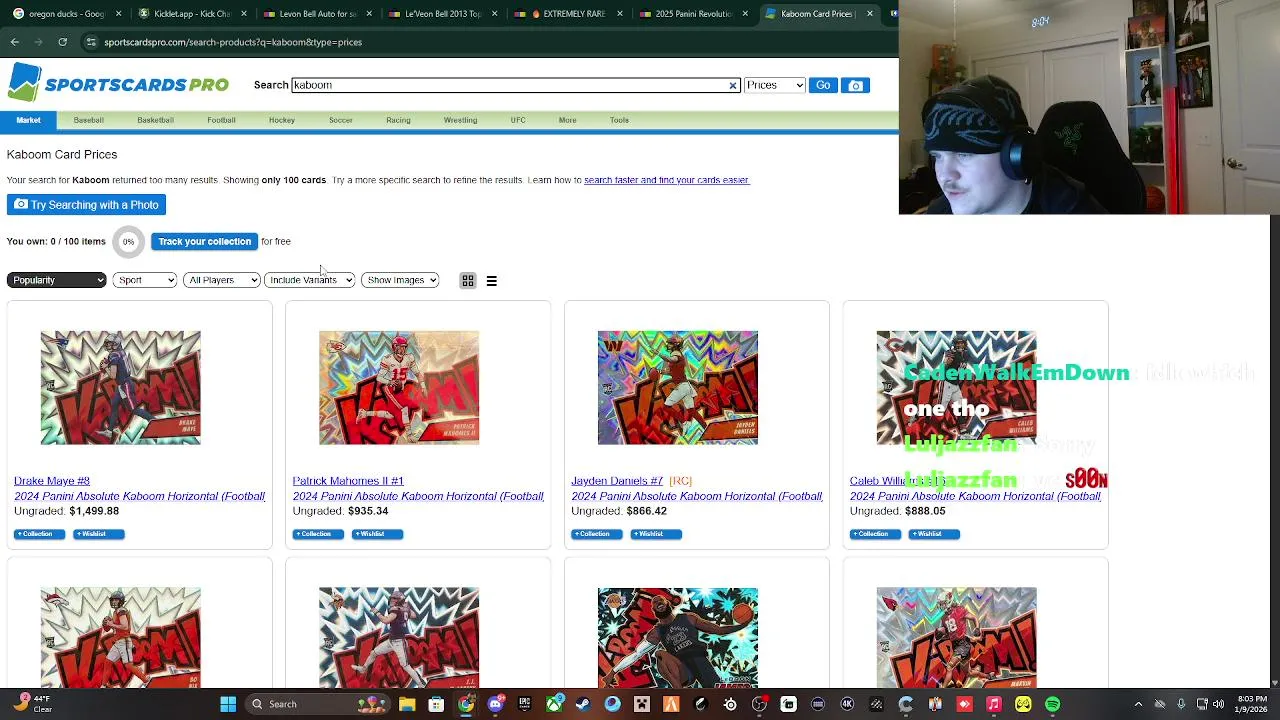The image size is (1280, 720).
Task: Switch to grid view layout
Action: click(x=468, y=281)
